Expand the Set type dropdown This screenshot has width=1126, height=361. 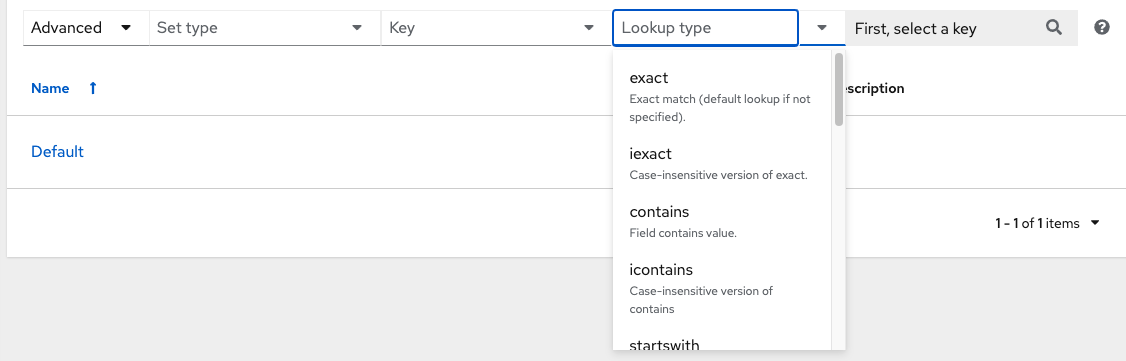(x=265, y=28)
